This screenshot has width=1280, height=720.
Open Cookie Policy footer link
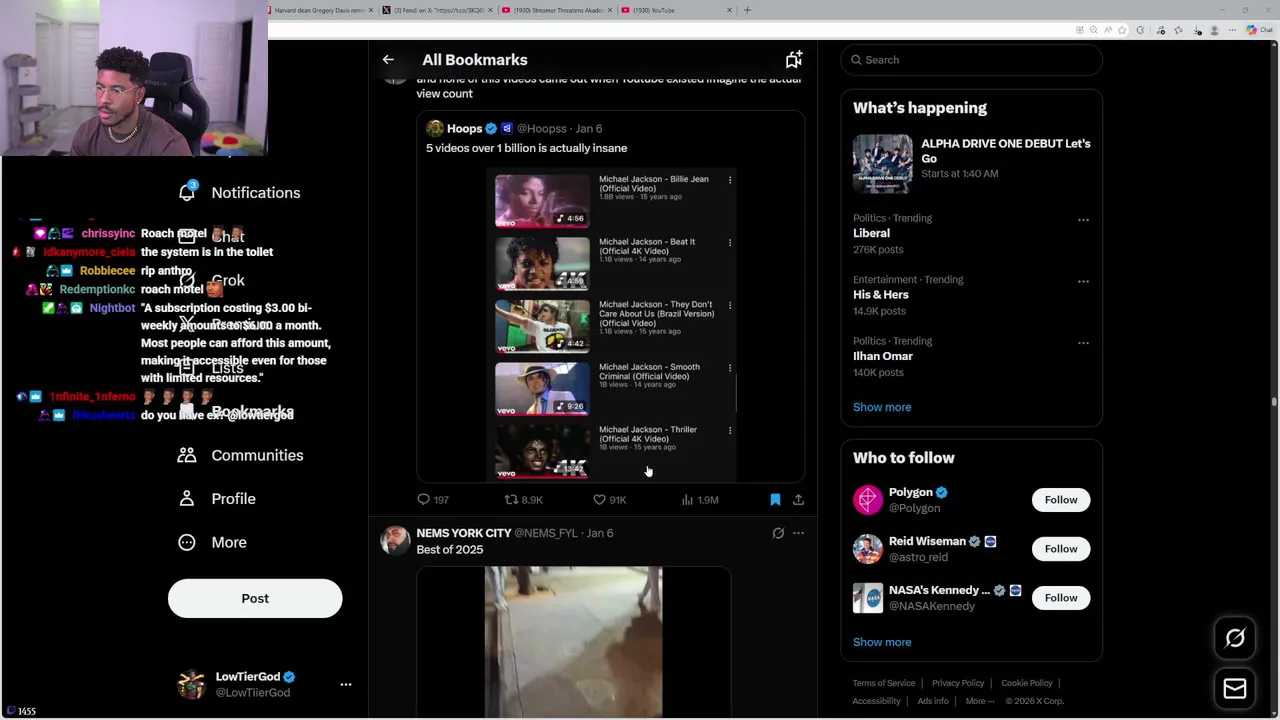coord(1027,683)
